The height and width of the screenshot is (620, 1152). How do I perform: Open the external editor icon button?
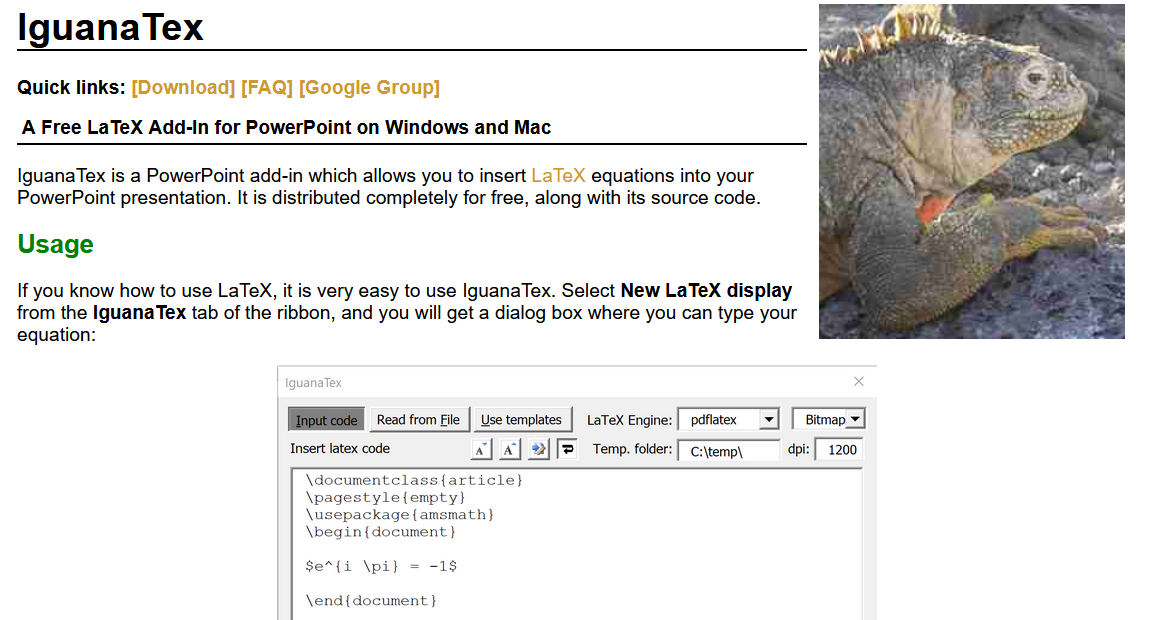539,449
